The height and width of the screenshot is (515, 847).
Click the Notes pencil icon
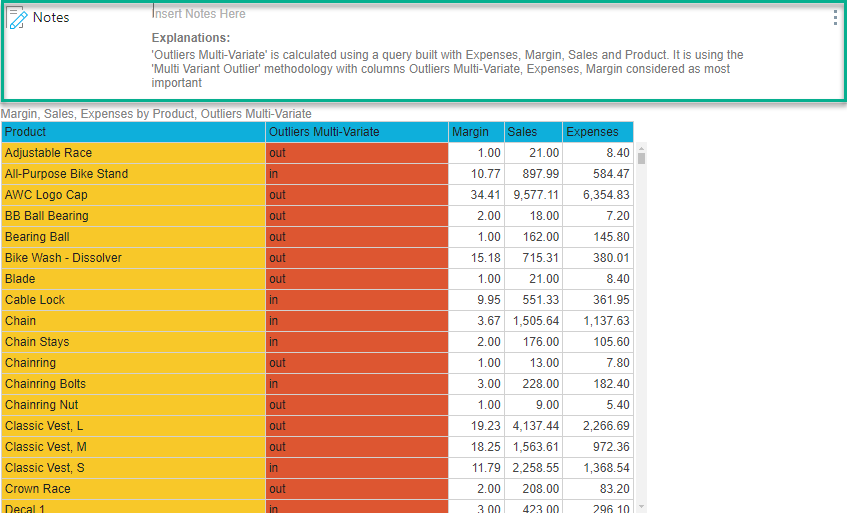pos(17,17)
